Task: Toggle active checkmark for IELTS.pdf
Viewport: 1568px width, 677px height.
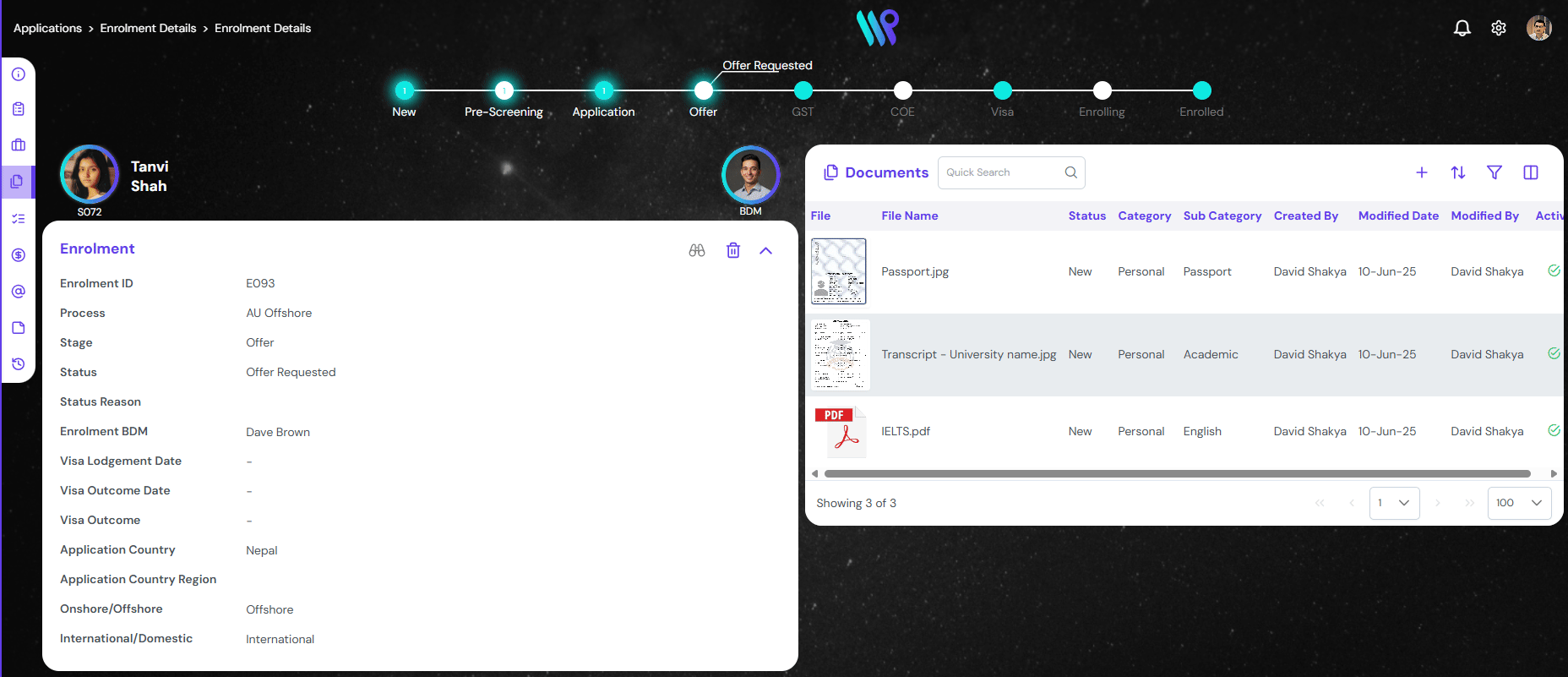Action: (x=1553, y=431)
